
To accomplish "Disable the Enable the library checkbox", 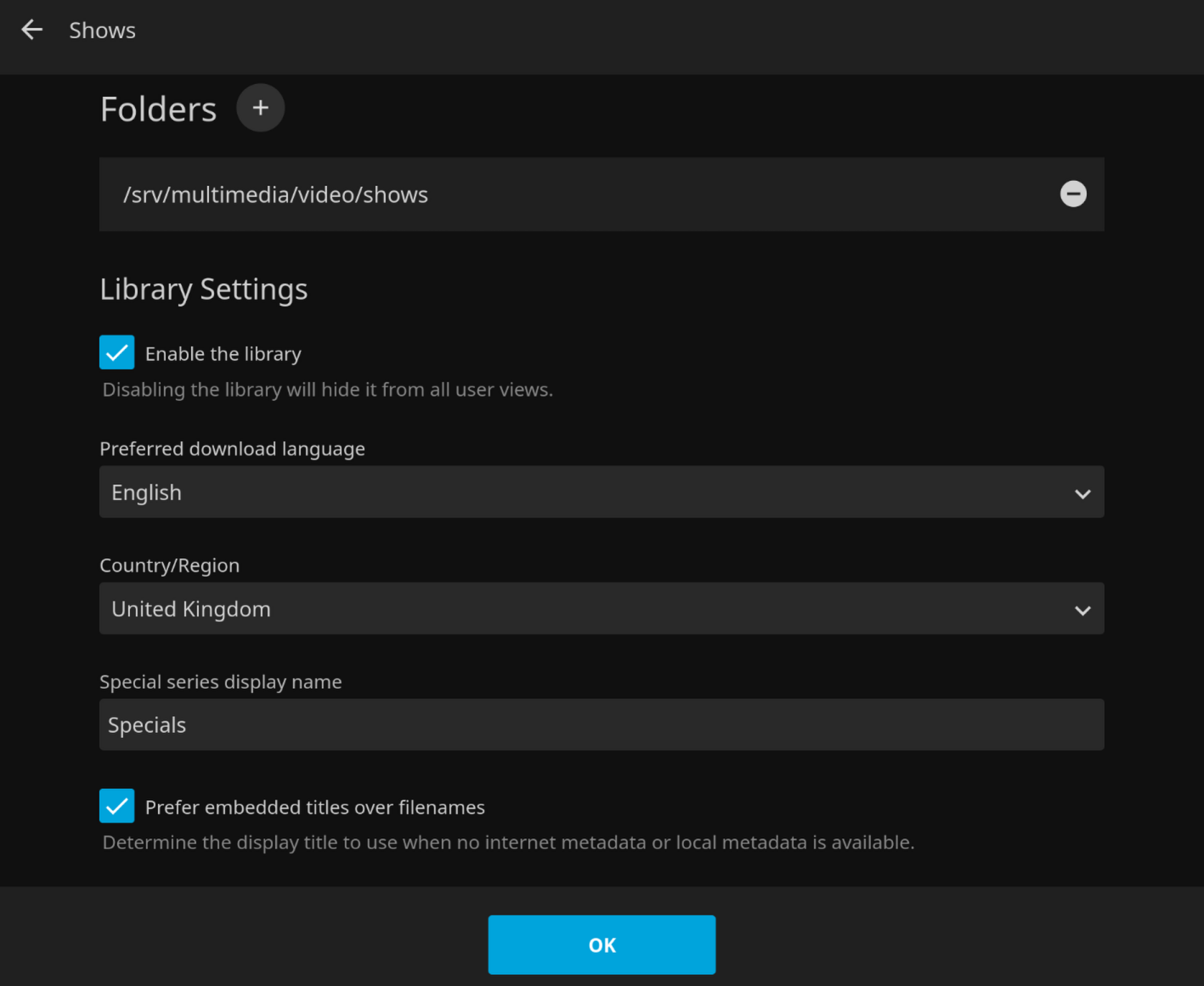I will coord(117,352).
